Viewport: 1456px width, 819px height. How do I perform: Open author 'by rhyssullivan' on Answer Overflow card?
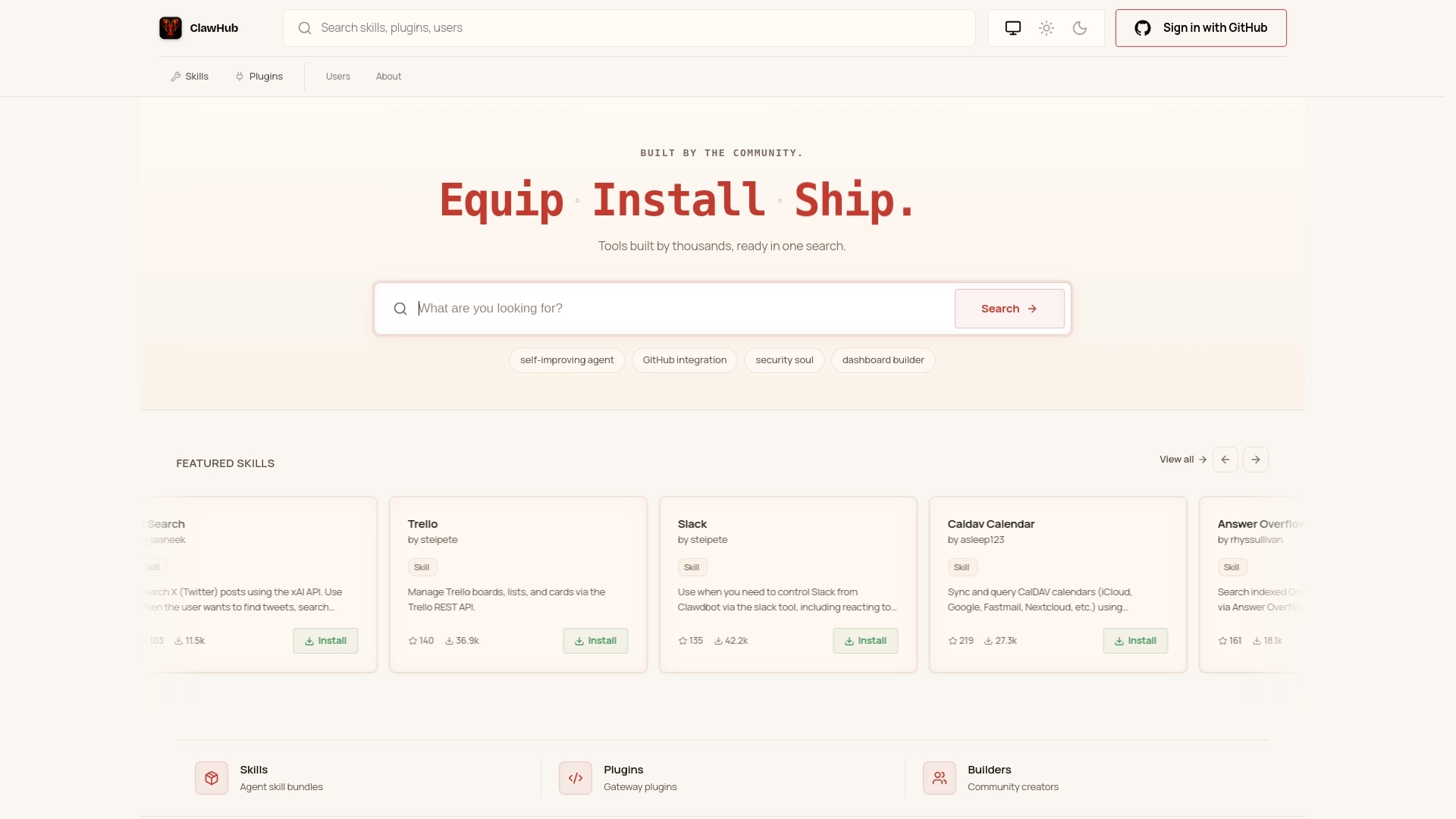coord(1250,540)
